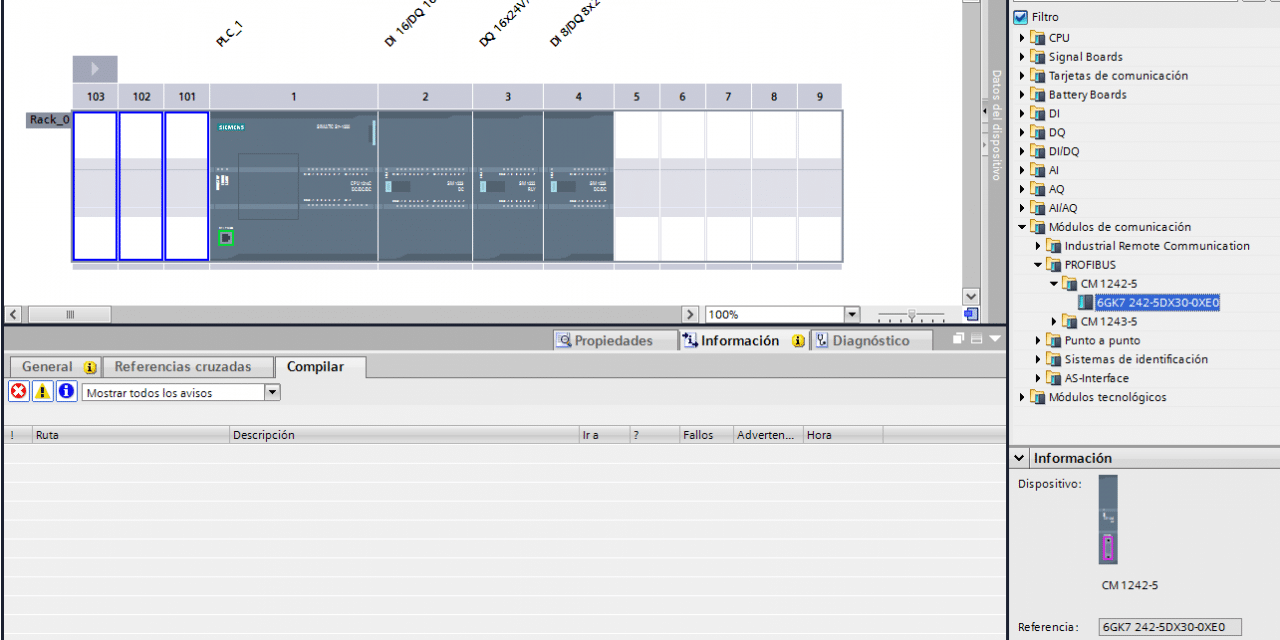Viewport: 1280px width, 640px height.
Task: Expand the CM 1243-5 tree node
Action: click(1055, 321)
